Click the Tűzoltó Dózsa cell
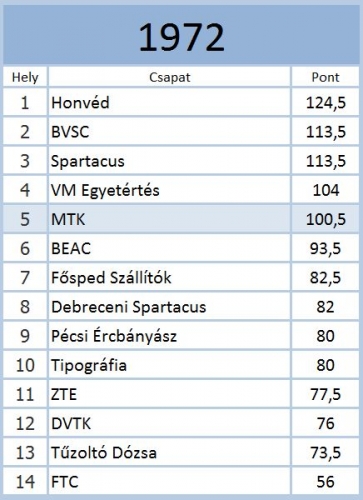Image resolution: width=363 pixels, height=500 pixels. 169,453
